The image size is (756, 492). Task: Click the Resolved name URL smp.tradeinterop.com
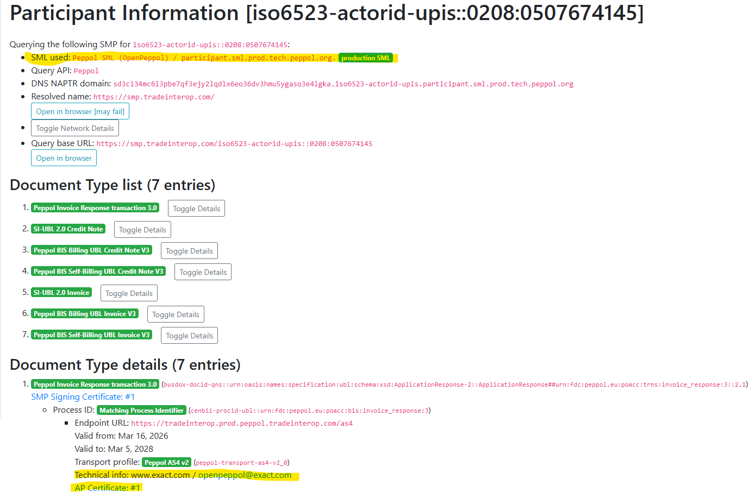[154, 97]
